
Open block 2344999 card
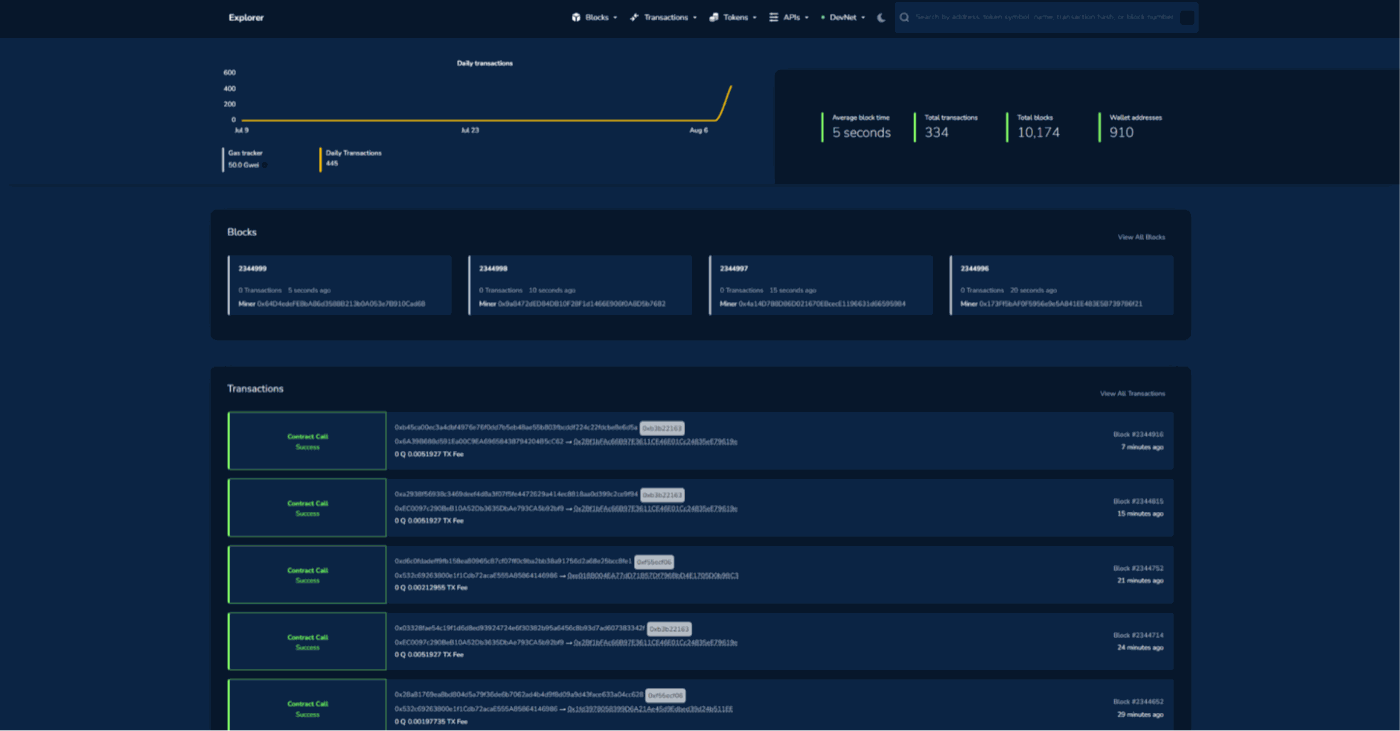point(339,285)
